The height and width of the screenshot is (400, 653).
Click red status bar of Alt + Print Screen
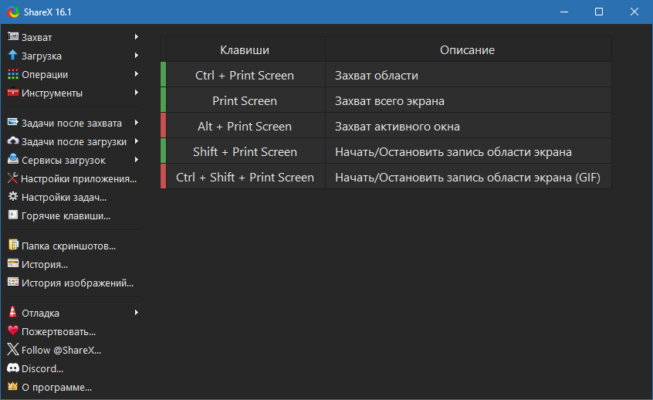point(163,125)
